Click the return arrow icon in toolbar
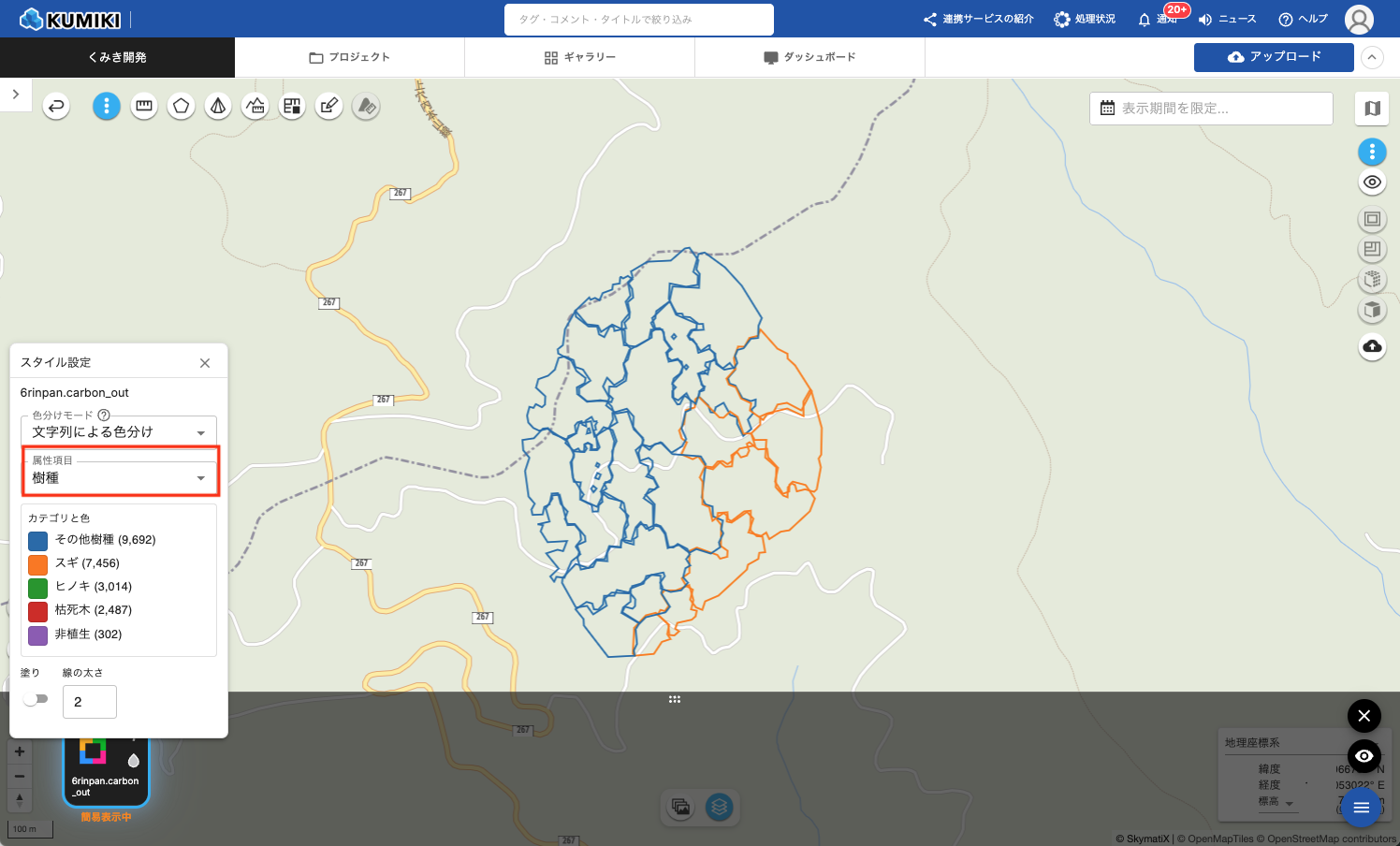 [x=56, y=106]
